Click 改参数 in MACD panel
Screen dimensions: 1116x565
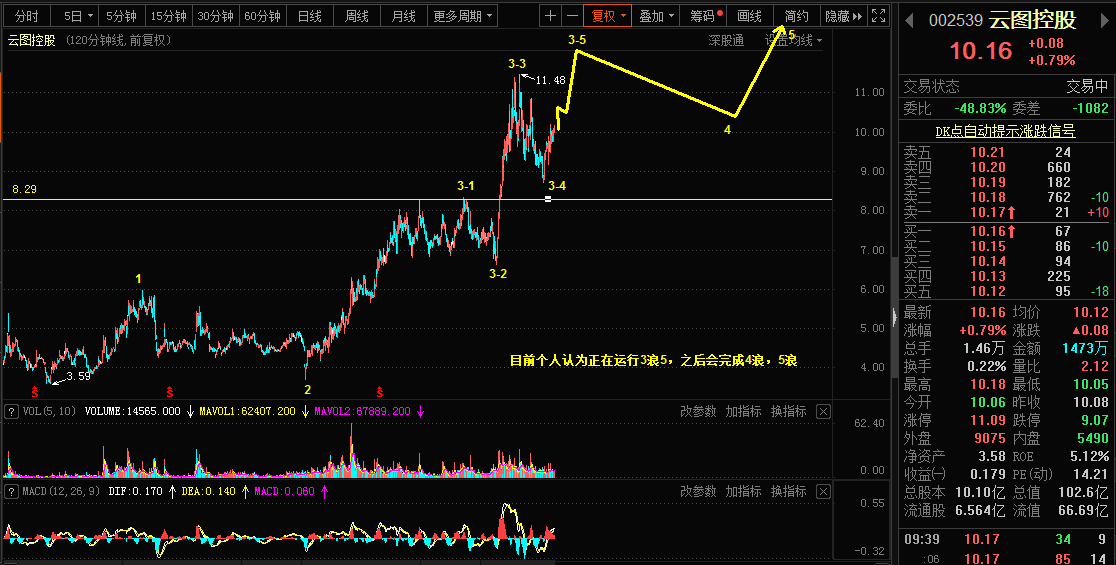(698, 491)
